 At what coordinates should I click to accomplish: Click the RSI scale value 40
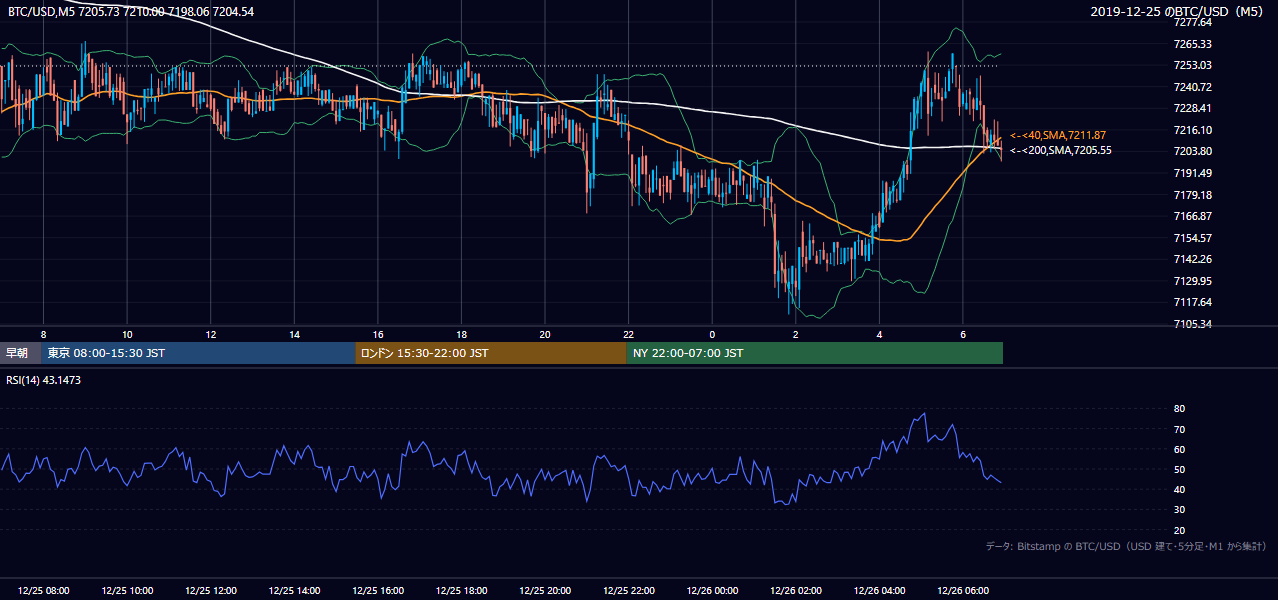coord(1180,489)
